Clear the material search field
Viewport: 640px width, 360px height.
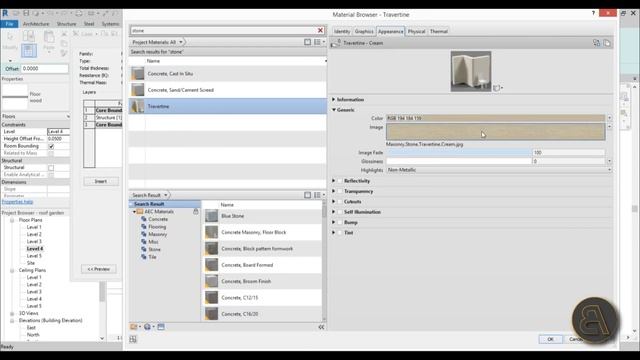(x=320, y=30)
